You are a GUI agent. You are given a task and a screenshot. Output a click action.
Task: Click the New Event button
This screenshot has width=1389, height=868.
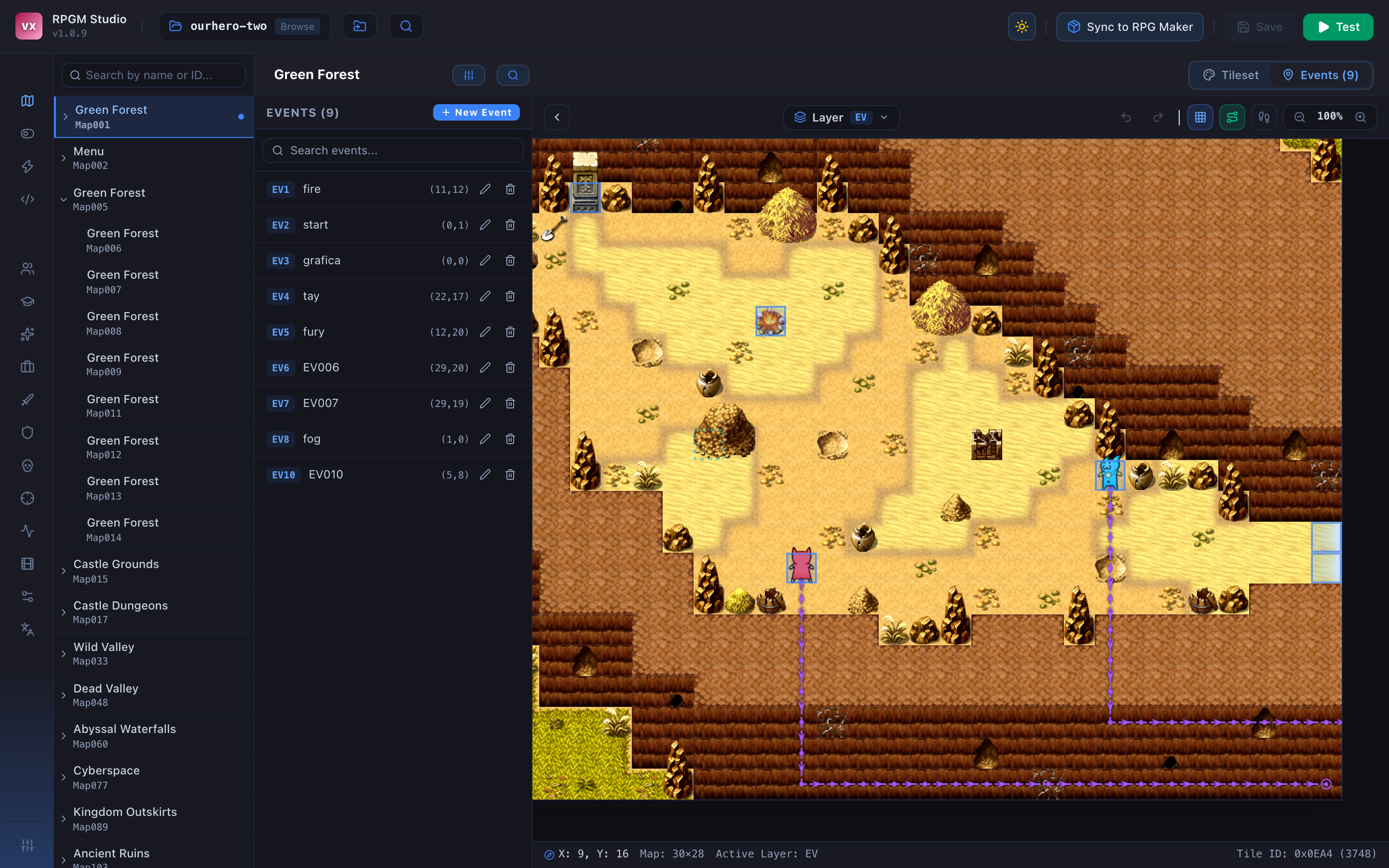coord(476,112)
